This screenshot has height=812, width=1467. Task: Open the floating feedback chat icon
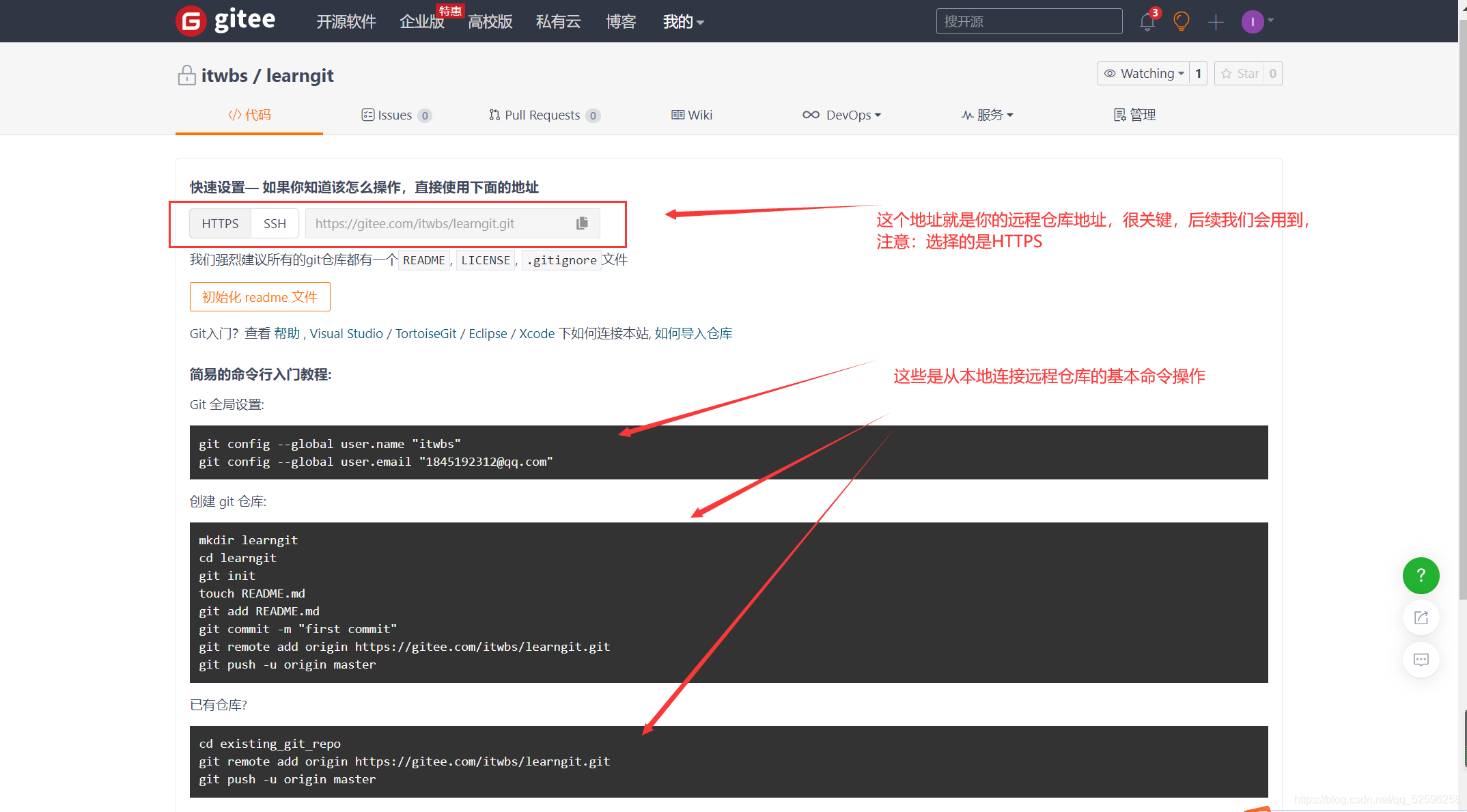(1421, 660)
